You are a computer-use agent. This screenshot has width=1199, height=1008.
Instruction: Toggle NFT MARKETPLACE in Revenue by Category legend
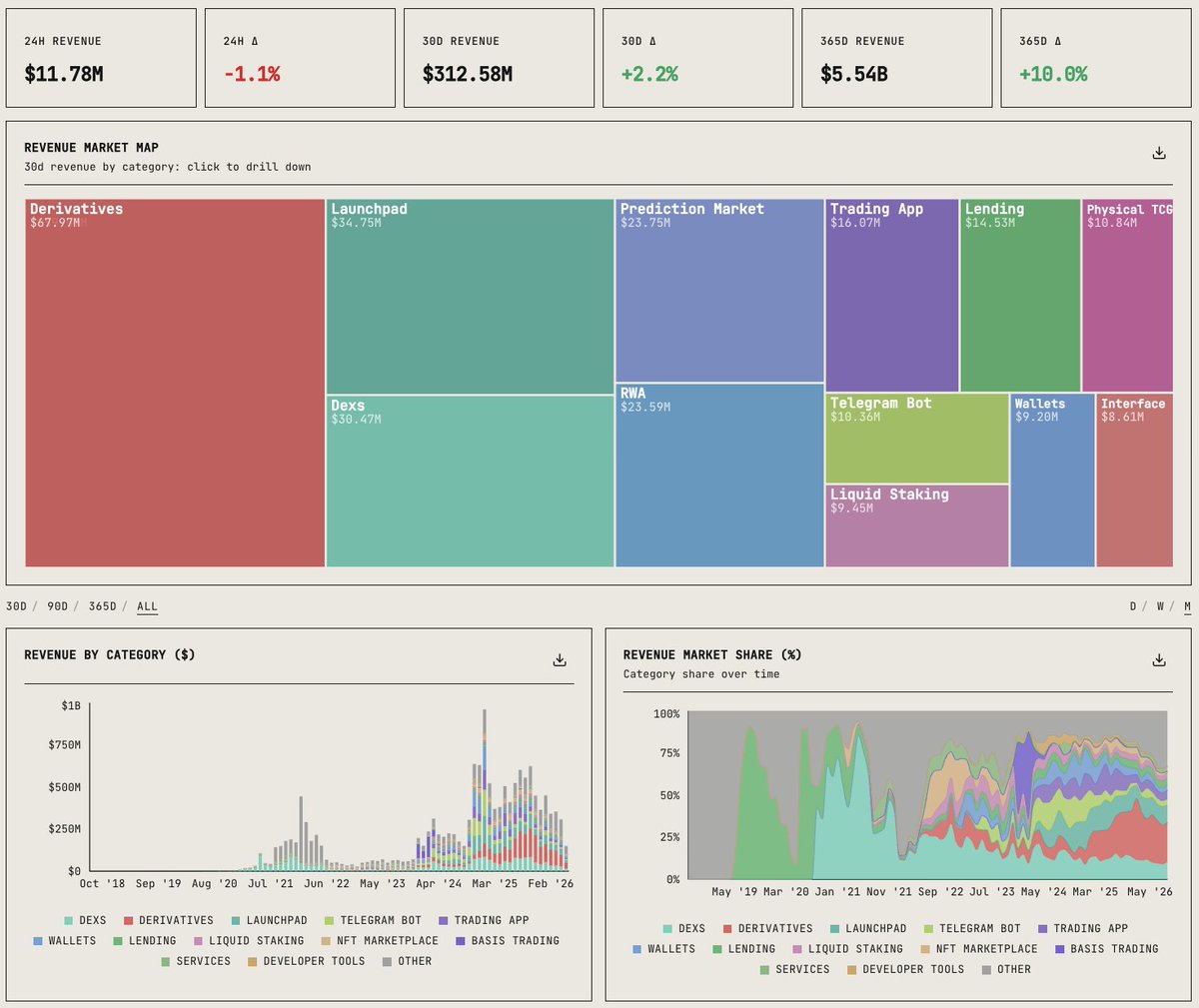tap(381, 940)
